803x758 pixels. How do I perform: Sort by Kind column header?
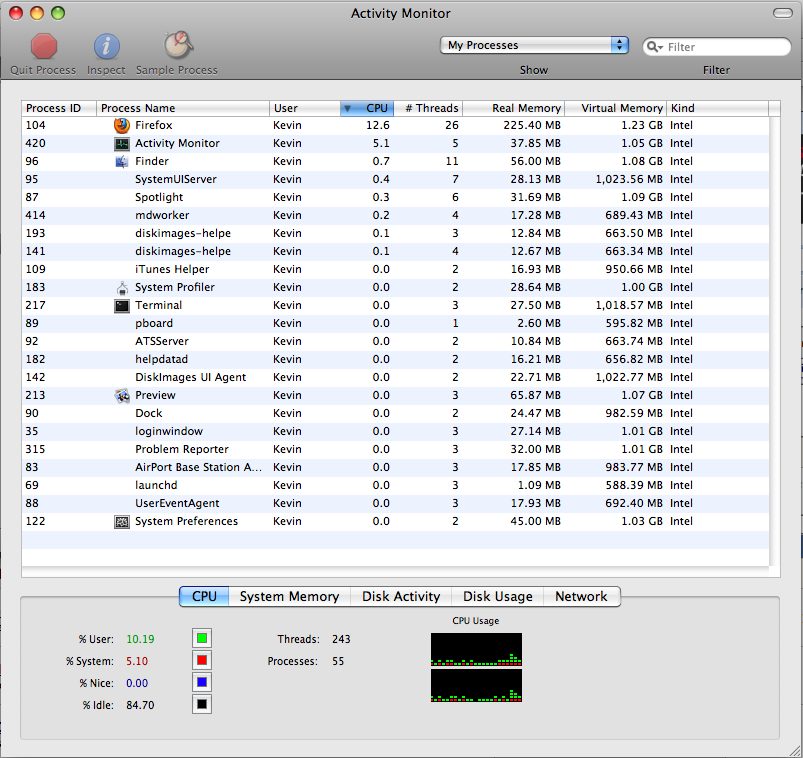[x=717, y=108]
